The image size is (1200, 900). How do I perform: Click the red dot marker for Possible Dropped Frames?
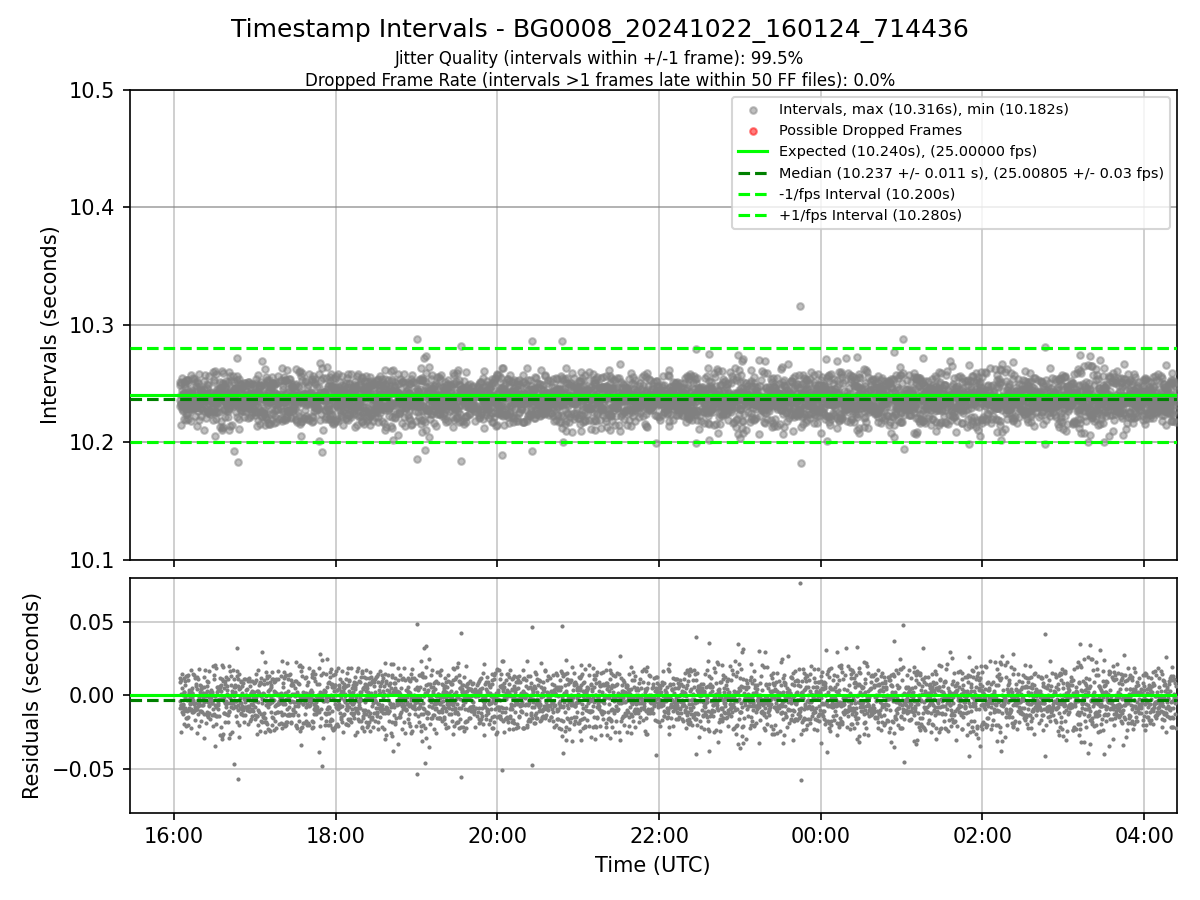pyautogui.click(x=754, y=131)
